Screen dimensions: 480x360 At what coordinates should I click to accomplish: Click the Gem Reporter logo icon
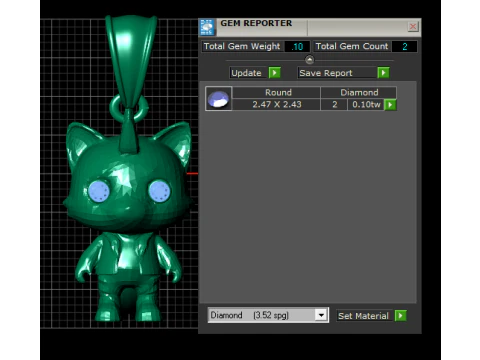207,27
